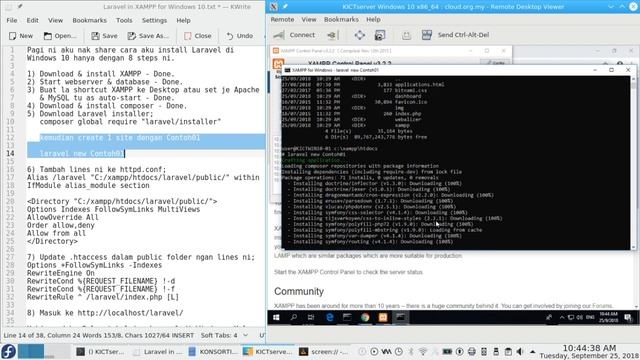The image size is (640, 360).
Task: Open the Tools menu in KWrite
Action: tap(124, 20)
